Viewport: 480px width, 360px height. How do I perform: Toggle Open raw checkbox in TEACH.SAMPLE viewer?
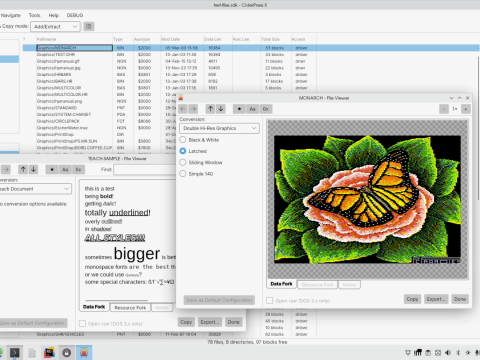[x=82, y=323]
